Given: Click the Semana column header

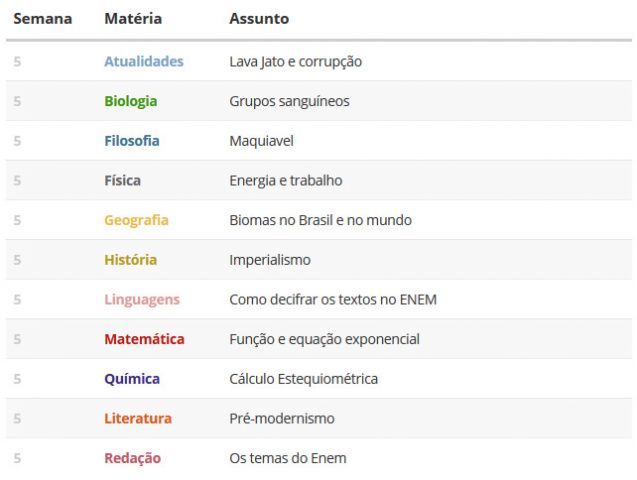Looking at the screenshot, I should coord(43,19).
